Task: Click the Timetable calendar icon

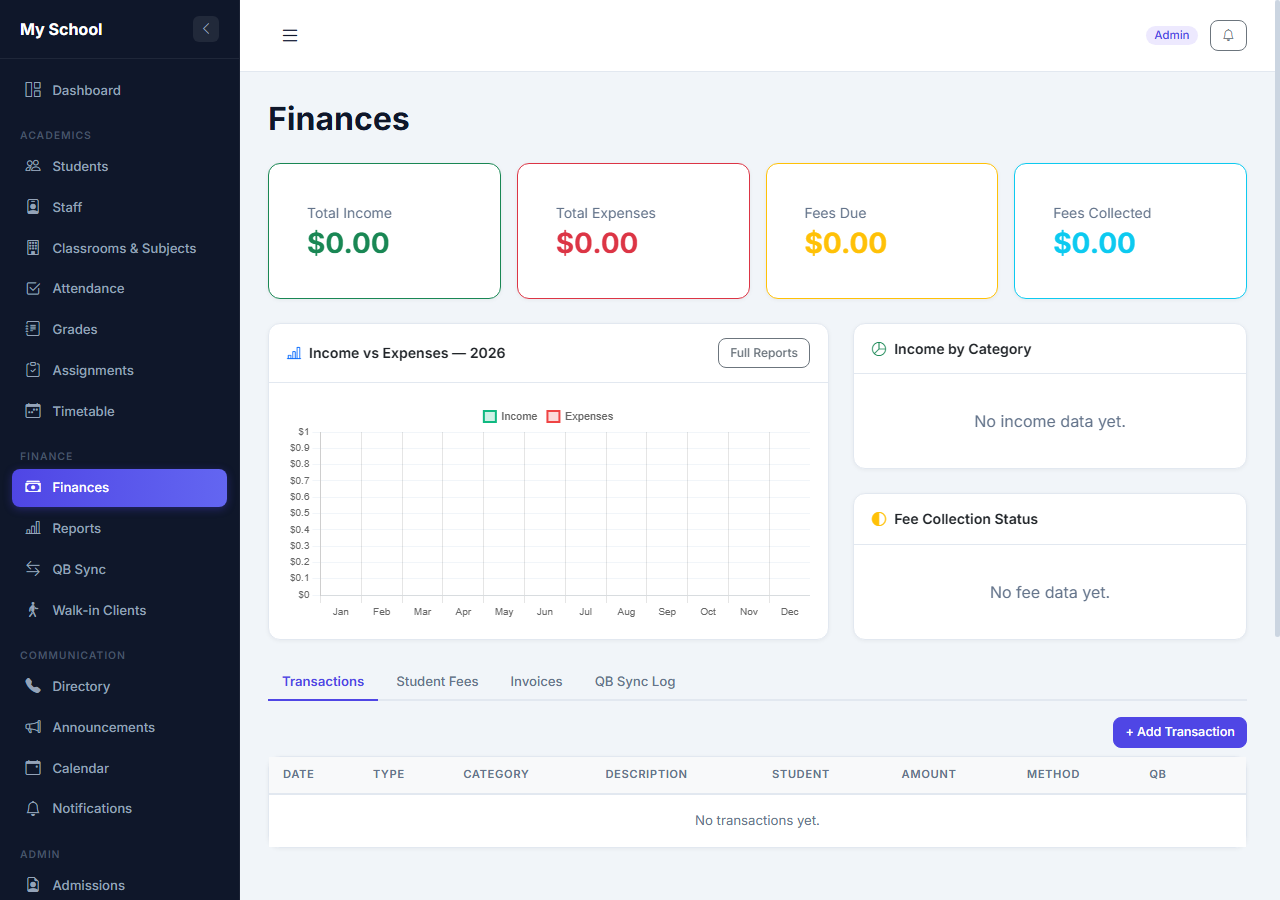Action: pos(33,411)
